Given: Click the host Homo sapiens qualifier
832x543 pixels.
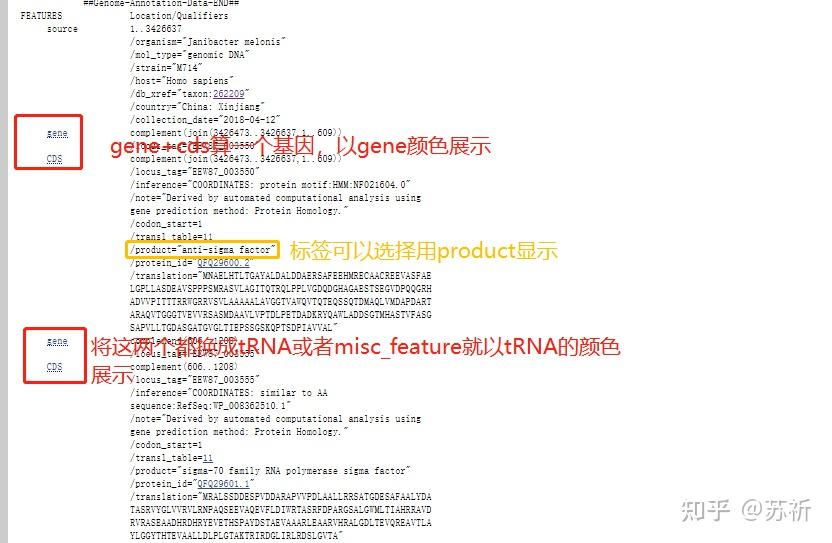Looking at the screenshot, I should pyautogui.click(x=181, y=81).
